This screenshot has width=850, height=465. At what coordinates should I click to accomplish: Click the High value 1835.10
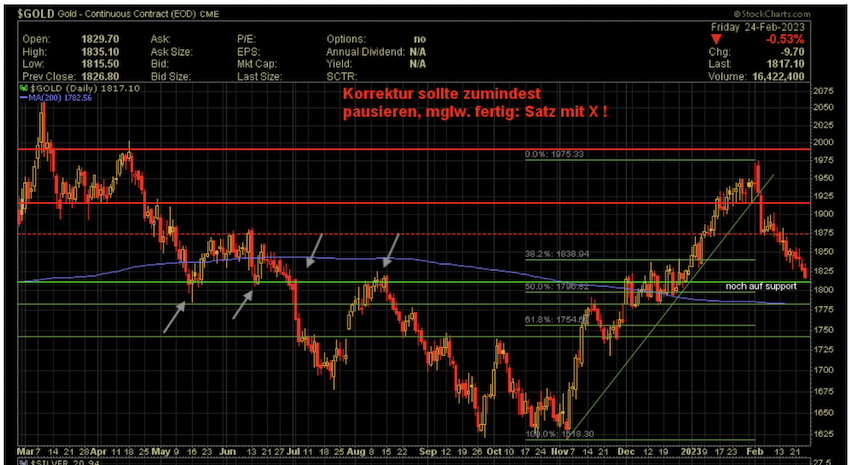(99, 52)
